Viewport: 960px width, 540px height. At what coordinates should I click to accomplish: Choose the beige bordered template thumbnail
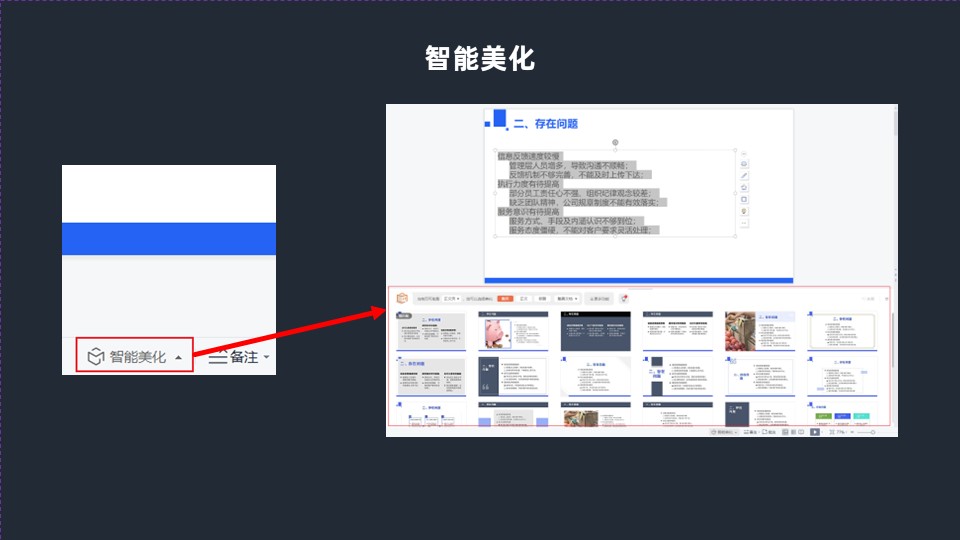coord(842,331)
